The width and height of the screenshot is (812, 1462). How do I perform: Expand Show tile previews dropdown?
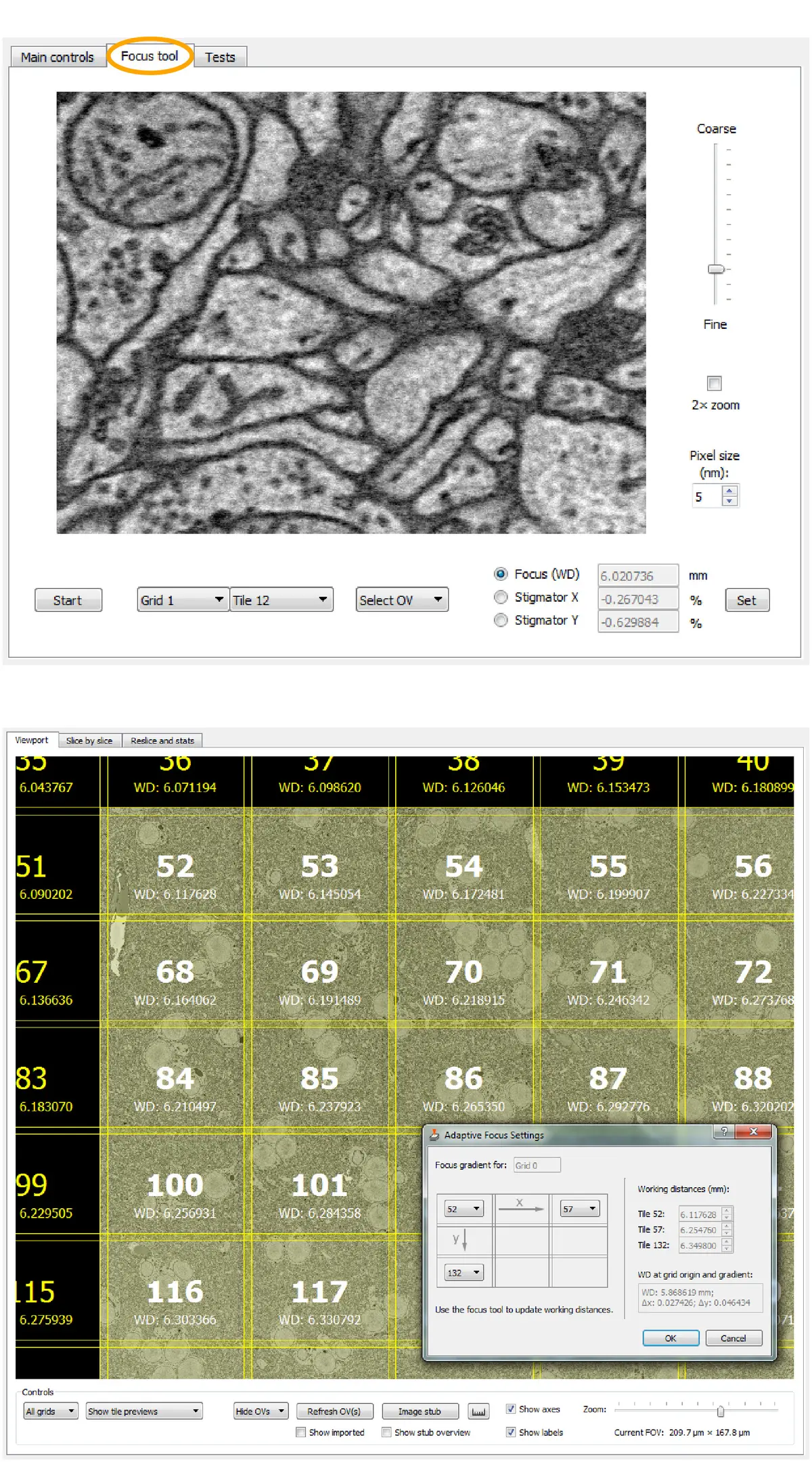click(x=144, y=1411)
